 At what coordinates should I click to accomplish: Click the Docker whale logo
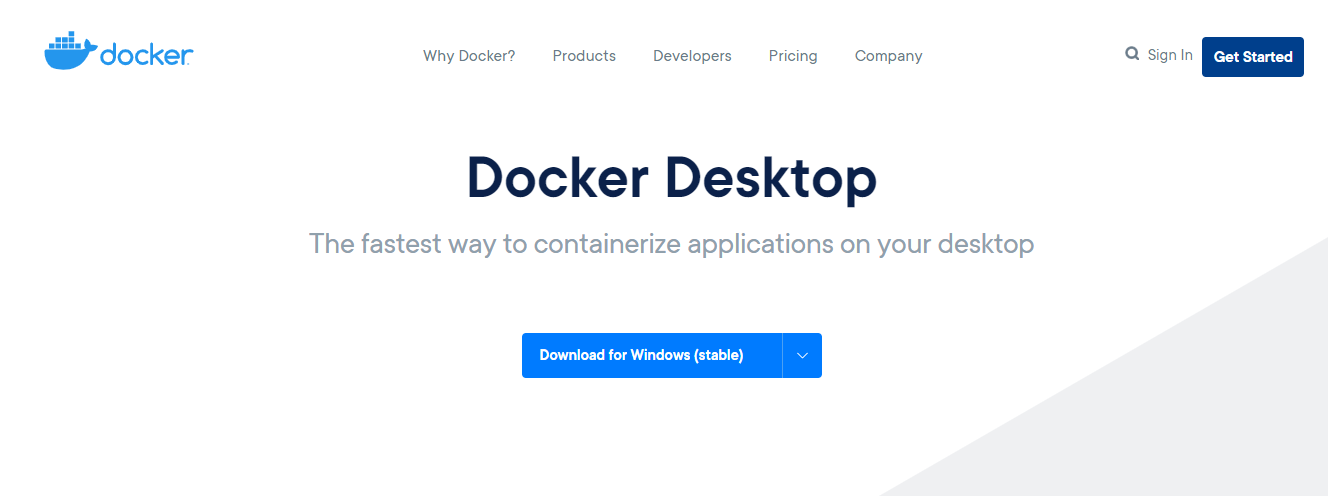pos(118,52)
